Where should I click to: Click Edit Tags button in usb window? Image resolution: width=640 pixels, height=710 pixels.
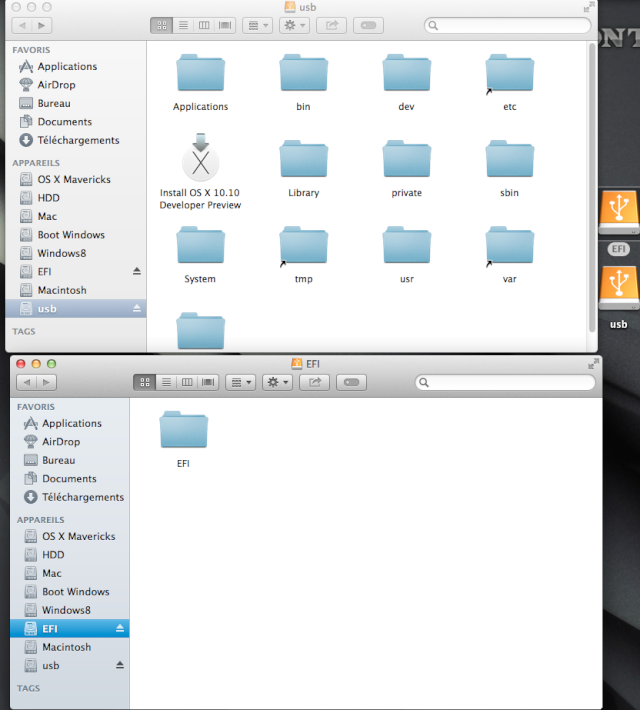(368, 25)
